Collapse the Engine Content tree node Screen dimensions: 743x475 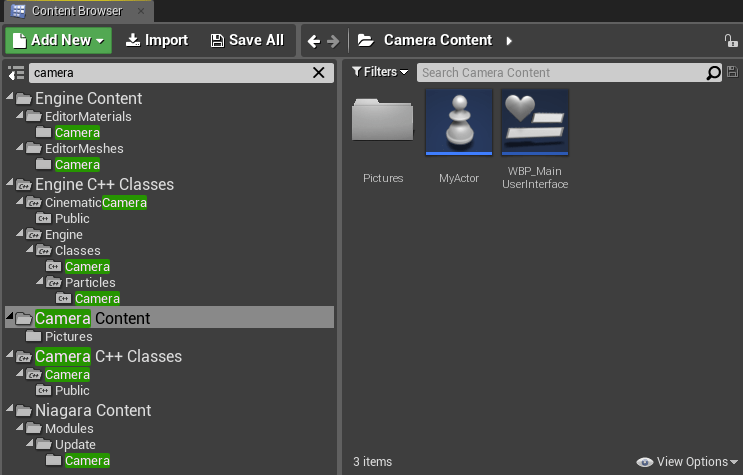coord(9,97)
